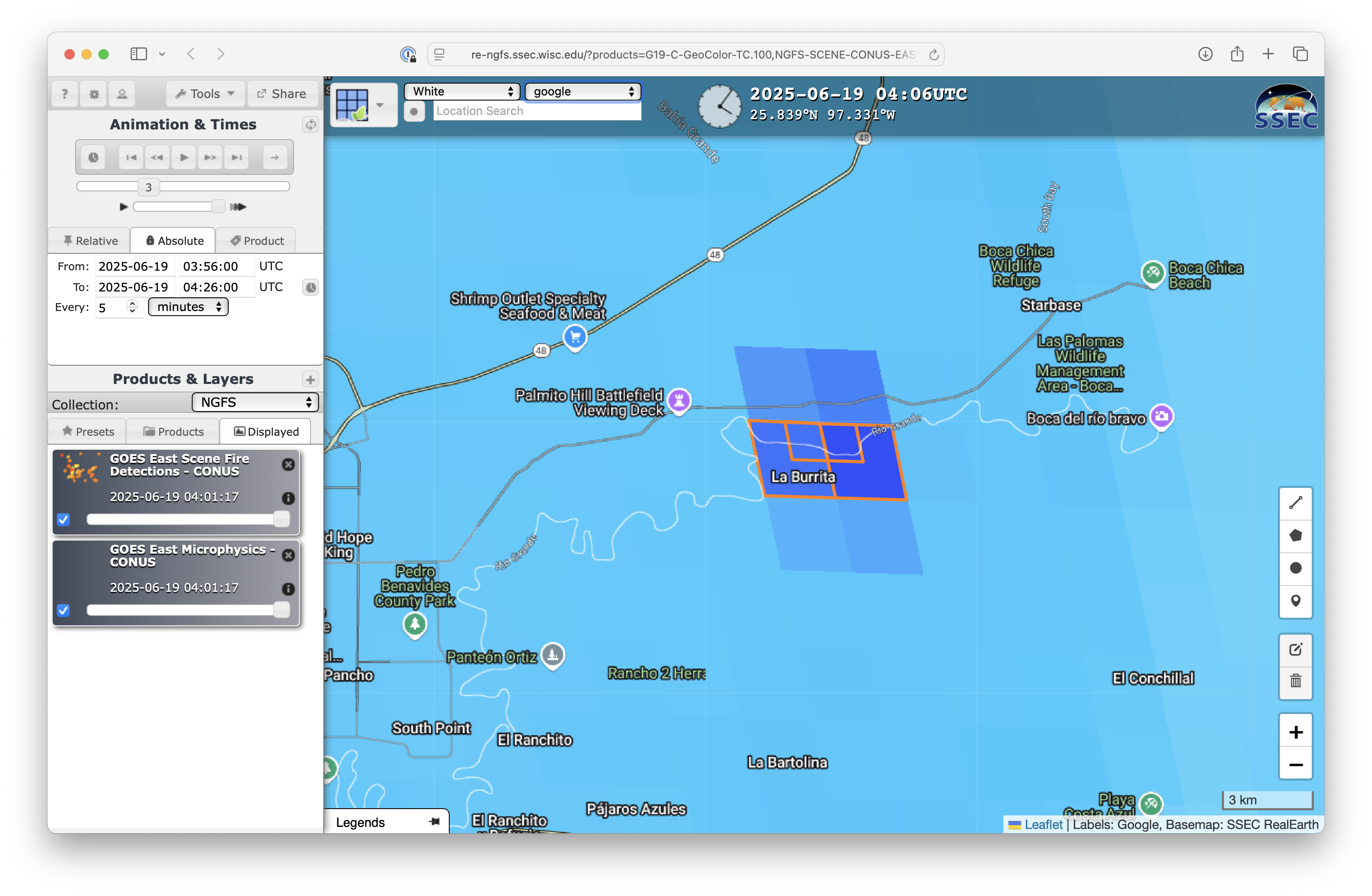This screenshot has width=1372, height=896.
Task: Zoom in on the map
Action: click(1295, 732)
